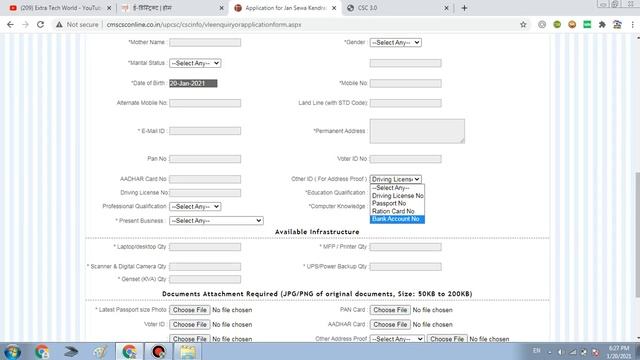Image resolution: width=640 pixels, height=360 pixels.
Task: Click Voter ID No input field
Action: point(405,159)
